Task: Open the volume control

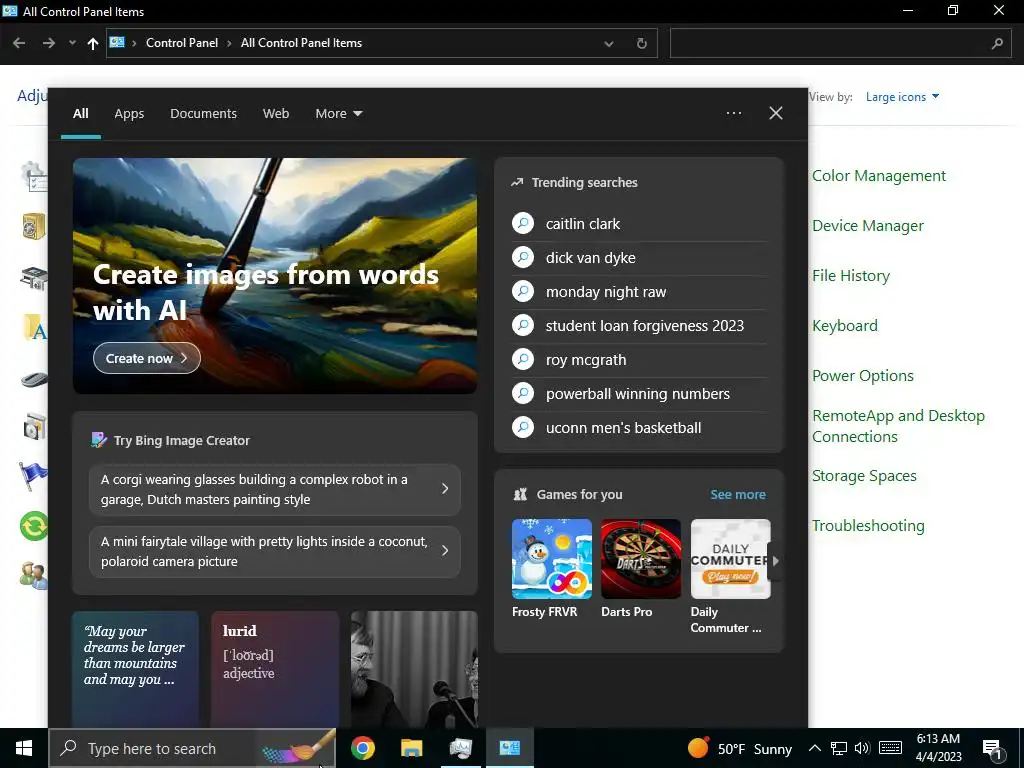Action: pos(862,748)
